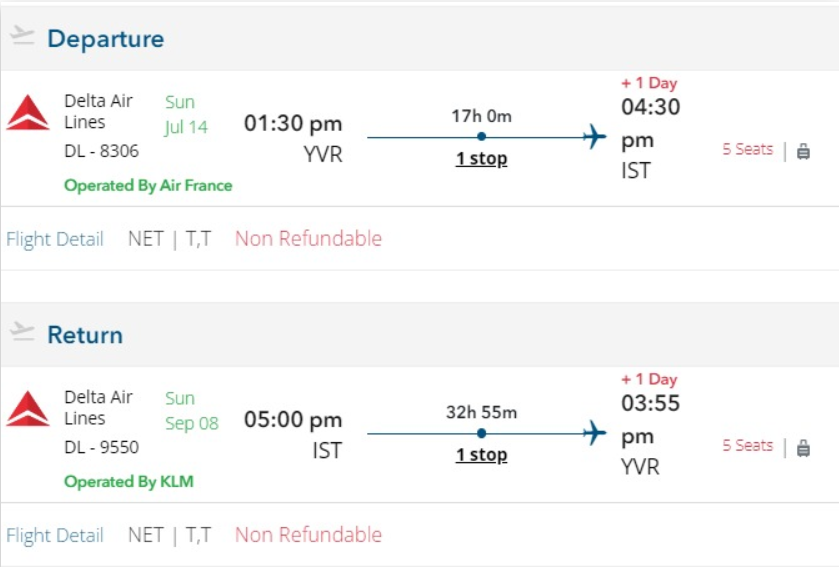Click the 5 Seats label for departure
Viewport: 839px width, 567px height.
(x=747, y=149)
